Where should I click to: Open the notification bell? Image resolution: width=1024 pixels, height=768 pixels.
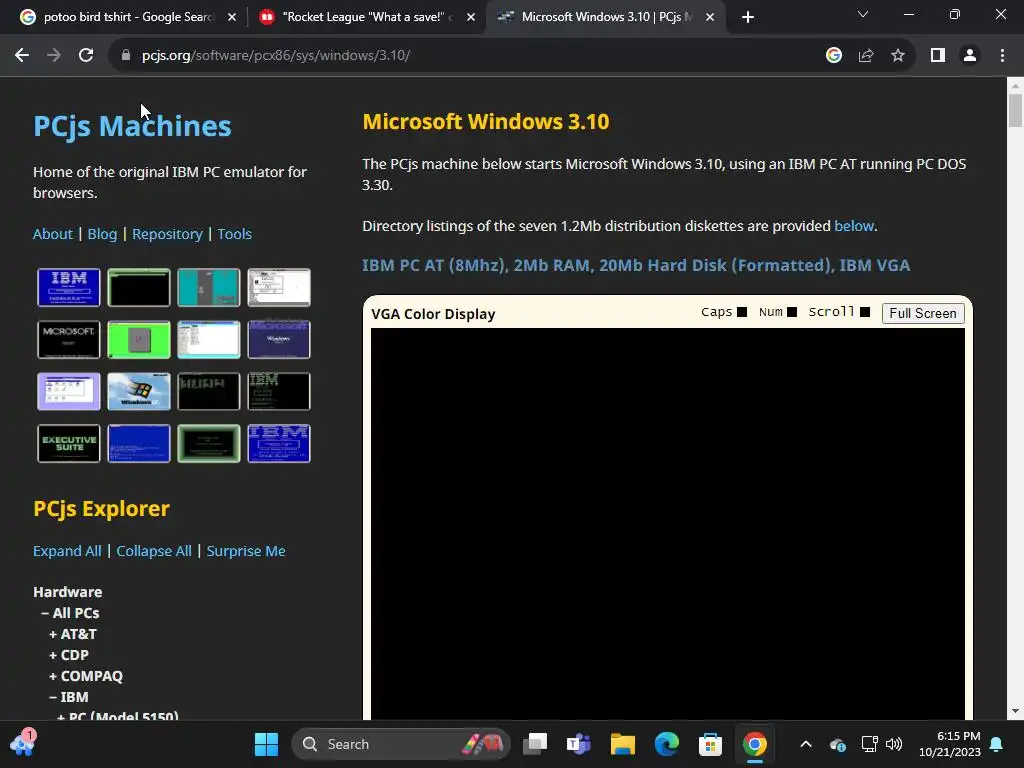997,744
